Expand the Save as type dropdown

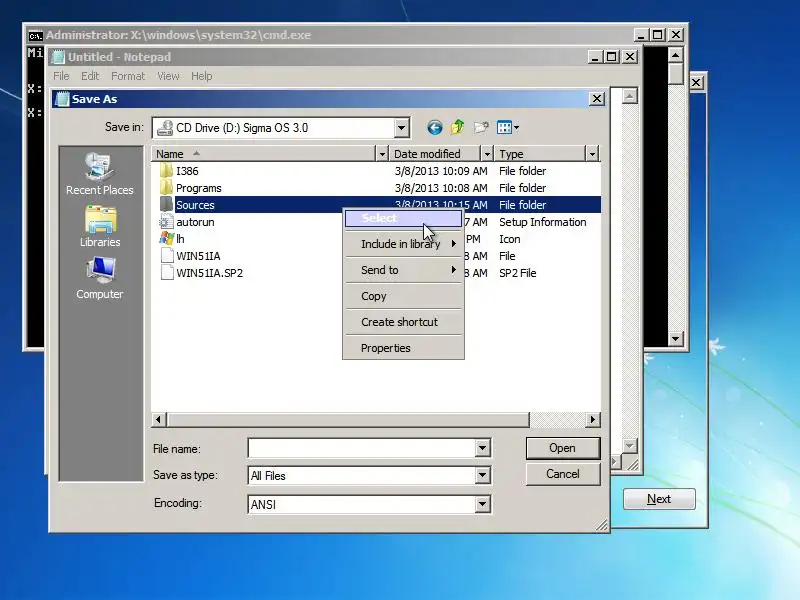[x=482, y=476]
